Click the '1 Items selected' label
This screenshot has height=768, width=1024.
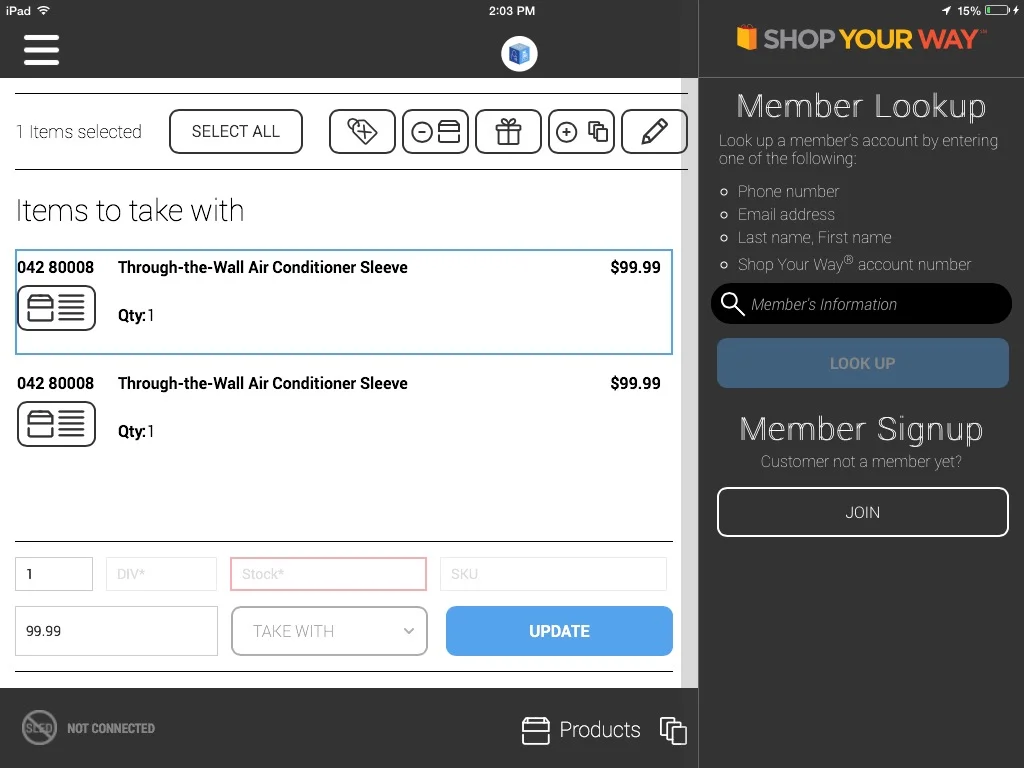(x=79, y=132)
